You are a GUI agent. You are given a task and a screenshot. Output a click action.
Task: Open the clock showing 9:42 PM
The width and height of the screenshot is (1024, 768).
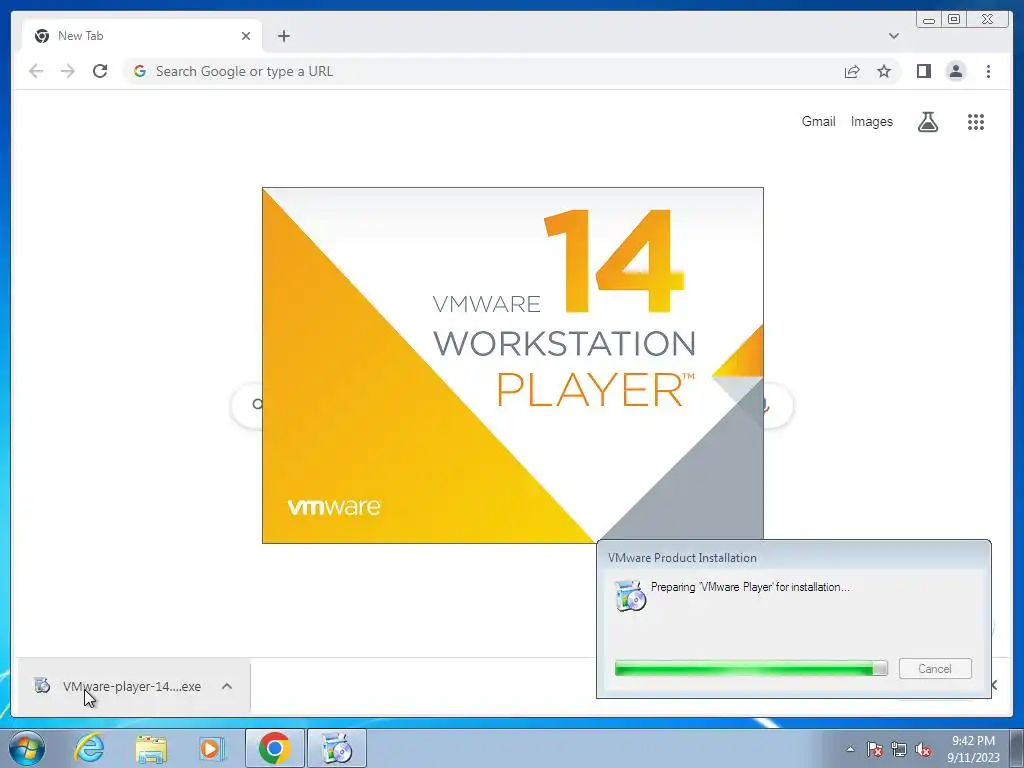coord(973,749)
